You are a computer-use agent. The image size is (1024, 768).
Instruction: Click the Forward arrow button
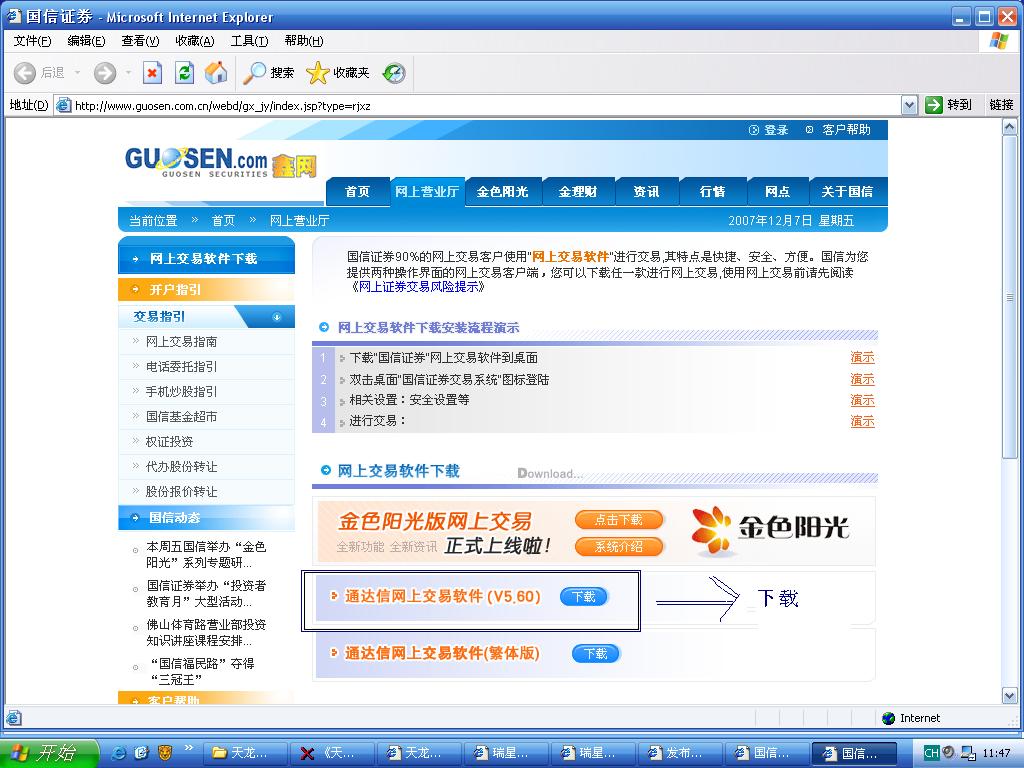coord(104,72)
